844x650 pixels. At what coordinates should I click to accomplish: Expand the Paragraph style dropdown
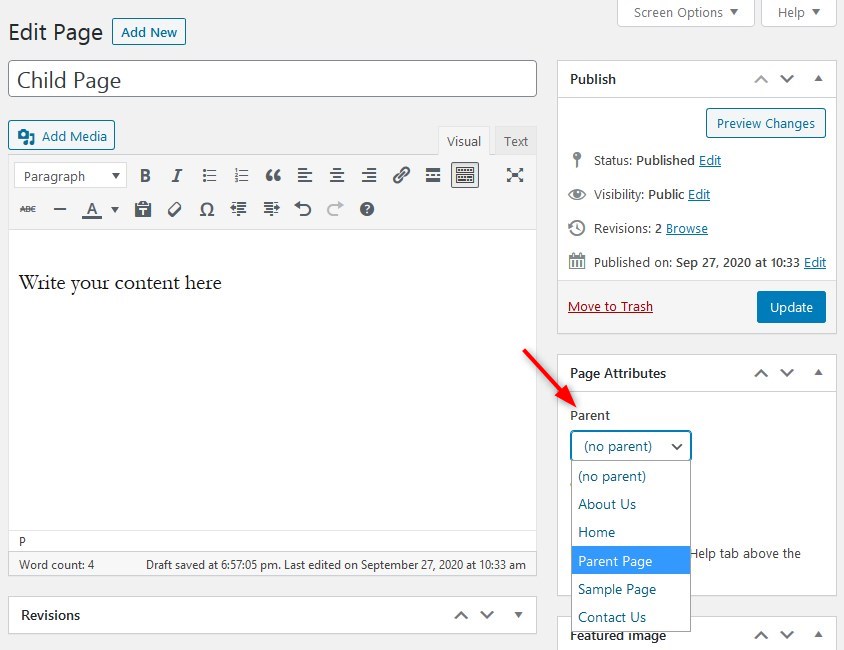pos(70,175)
